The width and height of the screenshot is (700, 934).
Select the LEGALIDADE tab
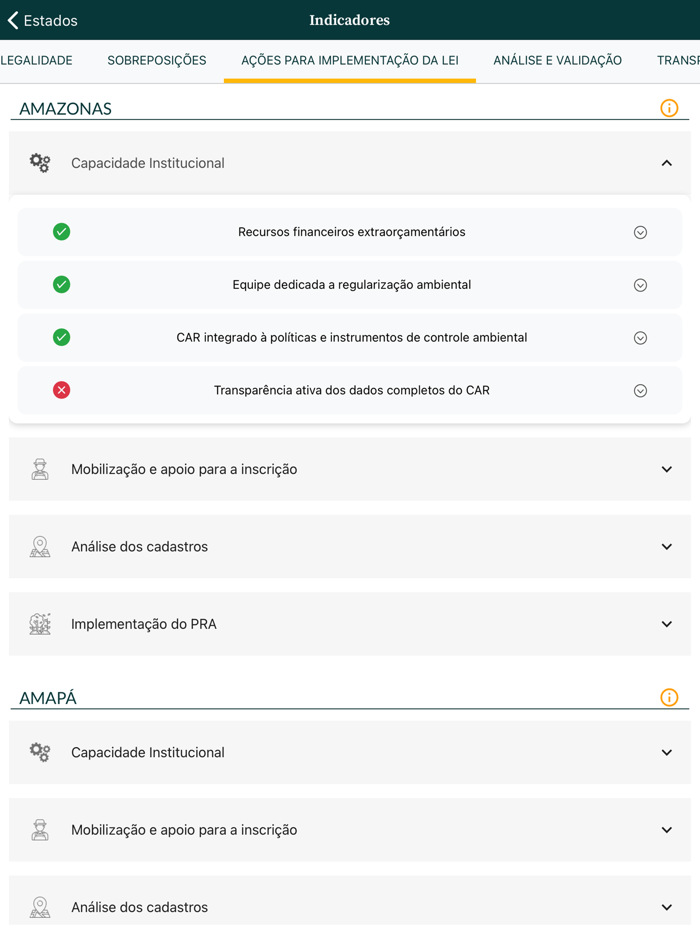38,60
